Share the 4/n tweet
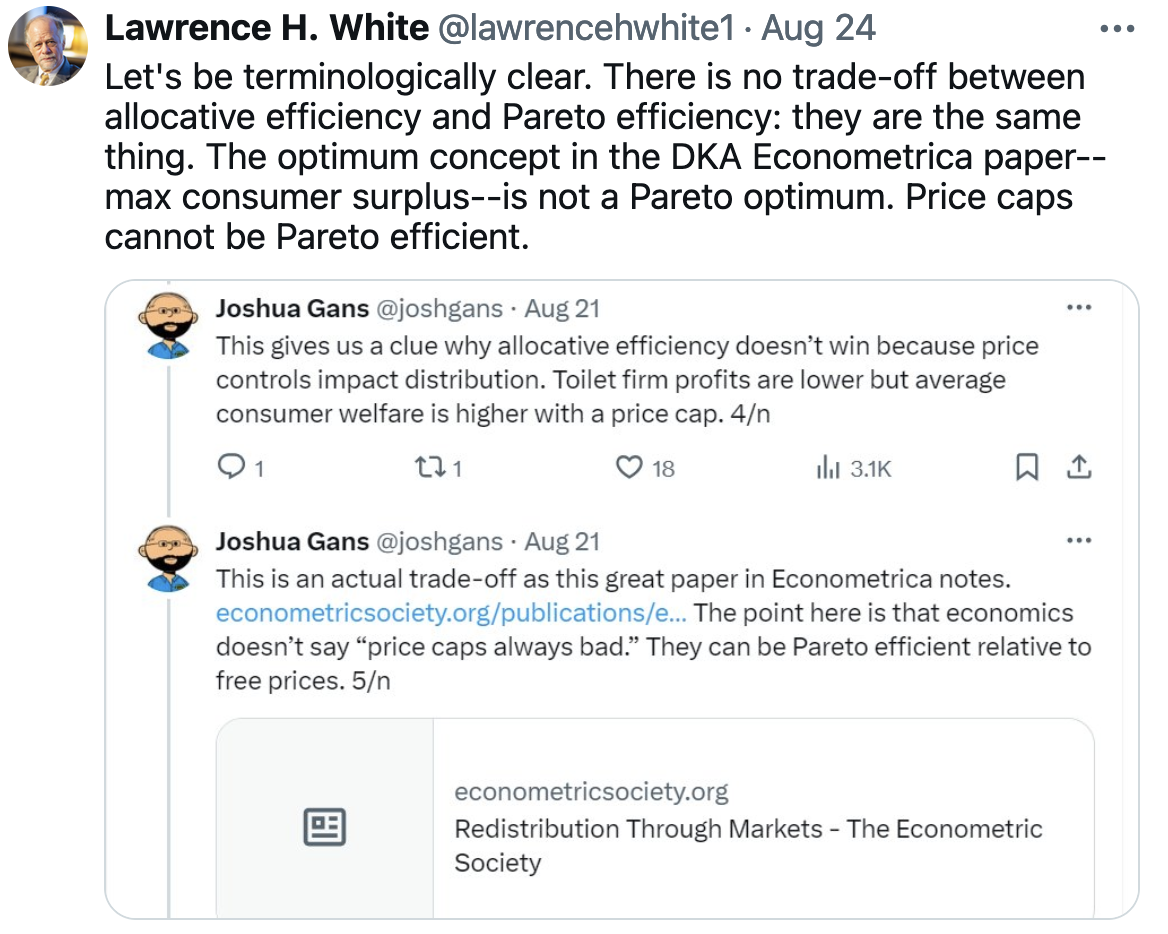1168x934 pixels. [1078, 467]
